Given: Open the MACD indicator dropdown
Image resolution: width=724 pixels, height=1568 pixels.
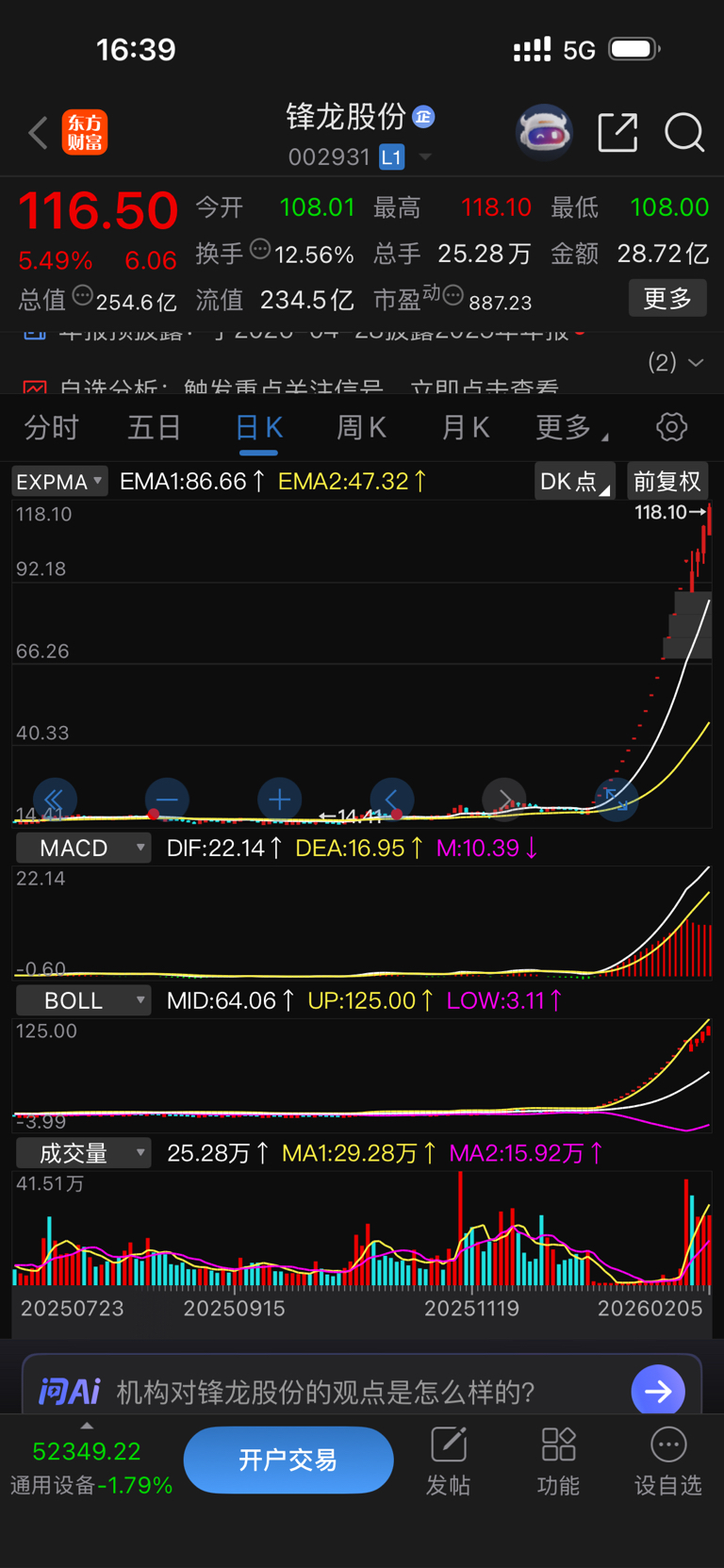Looking at the screenshot, I should pyautogui.click(x=83, y=848).
